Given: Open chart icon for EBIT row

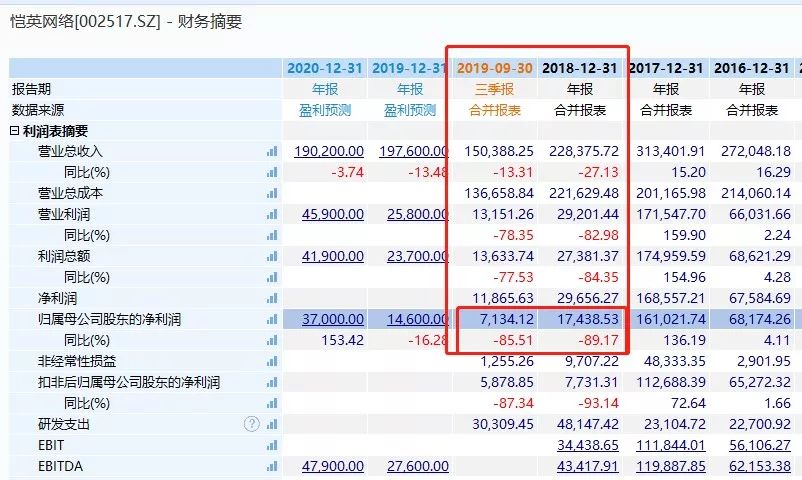Looking at the screenshot, I should click(x=272, y=445).
